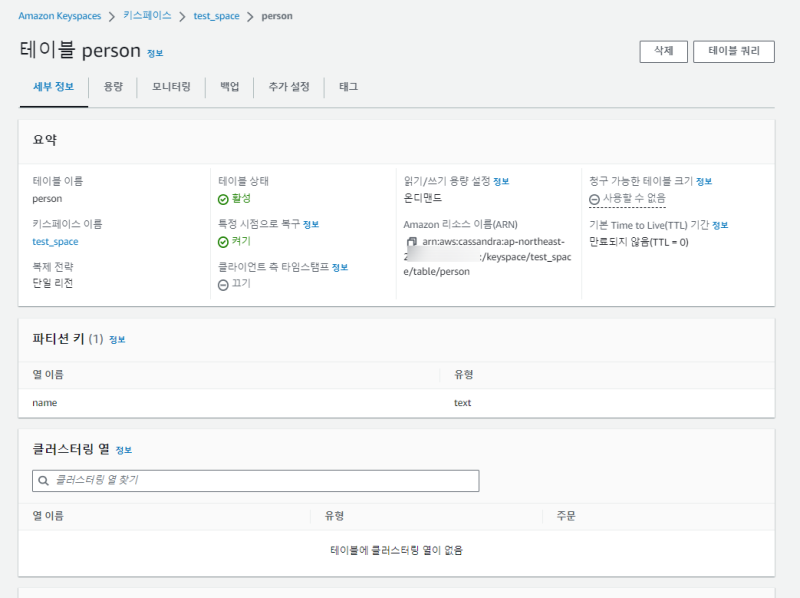Open 정보 beside the 파티션 키 heading

(117, 340)
